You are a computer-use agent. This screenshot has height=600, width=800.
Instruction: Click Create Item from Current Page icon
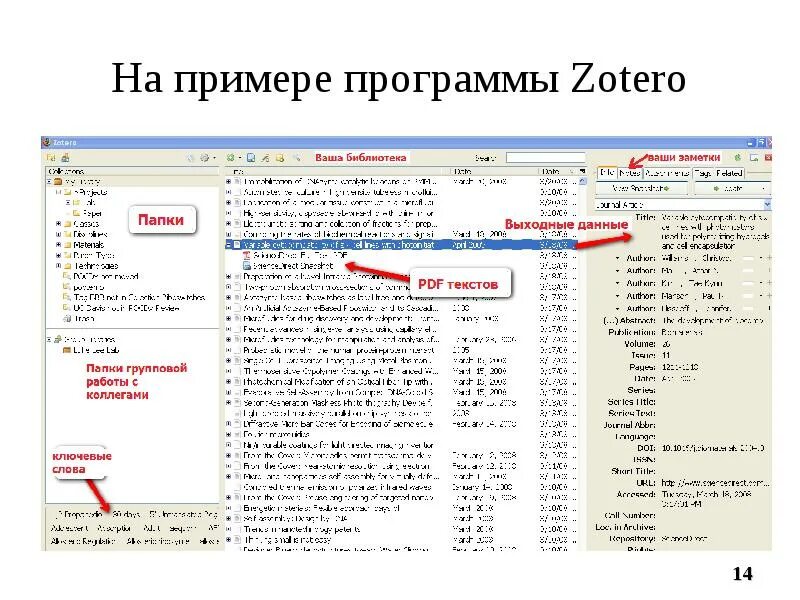click(x=251, y=158)
